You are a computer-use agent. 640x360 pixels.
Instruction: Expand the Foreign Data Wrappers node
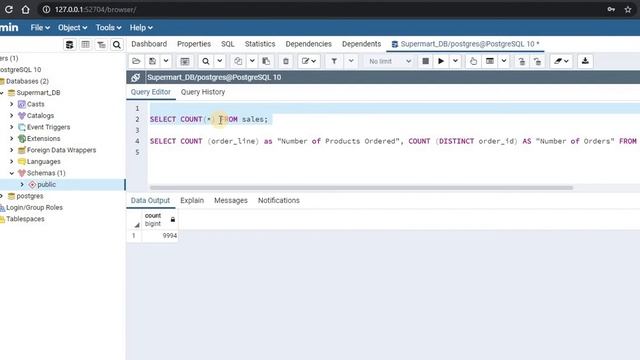pyautogui.click(x=11, y=150)
